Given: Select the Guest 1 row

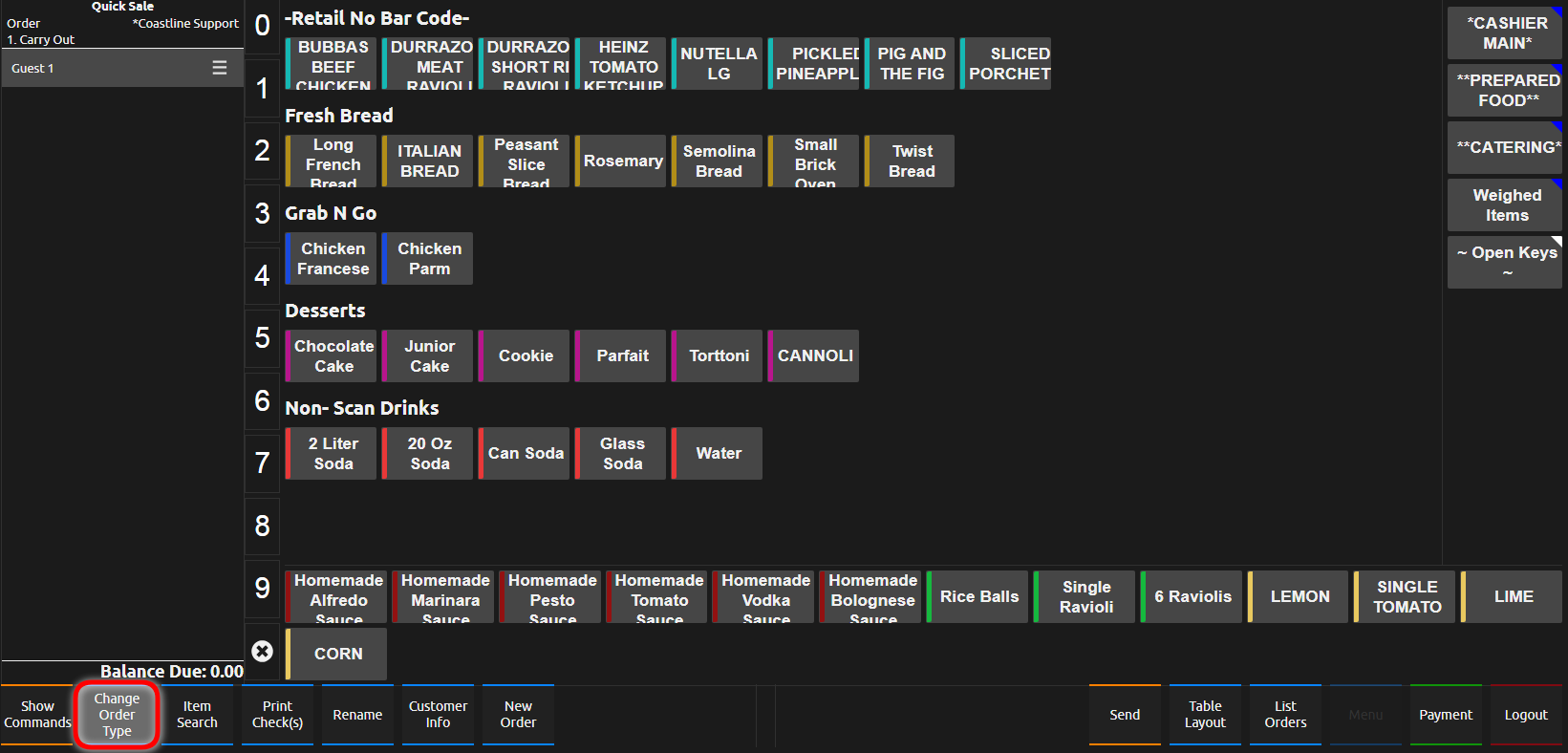Looking at the screenshot, I should coord(122,68).
